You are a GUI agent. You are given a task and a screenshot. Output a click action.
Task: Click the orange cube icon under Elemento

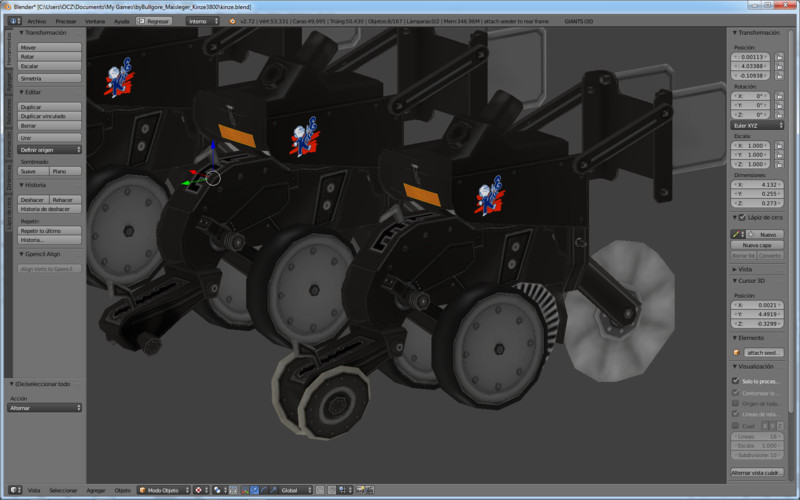pos(737,353)
